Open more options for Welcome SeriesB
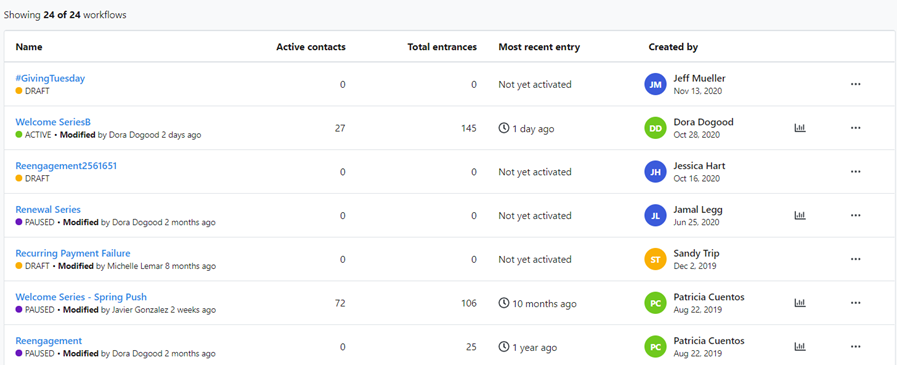The width and height of the screenshot is (898, 365). pyautogui.click(x=856, y=128)
